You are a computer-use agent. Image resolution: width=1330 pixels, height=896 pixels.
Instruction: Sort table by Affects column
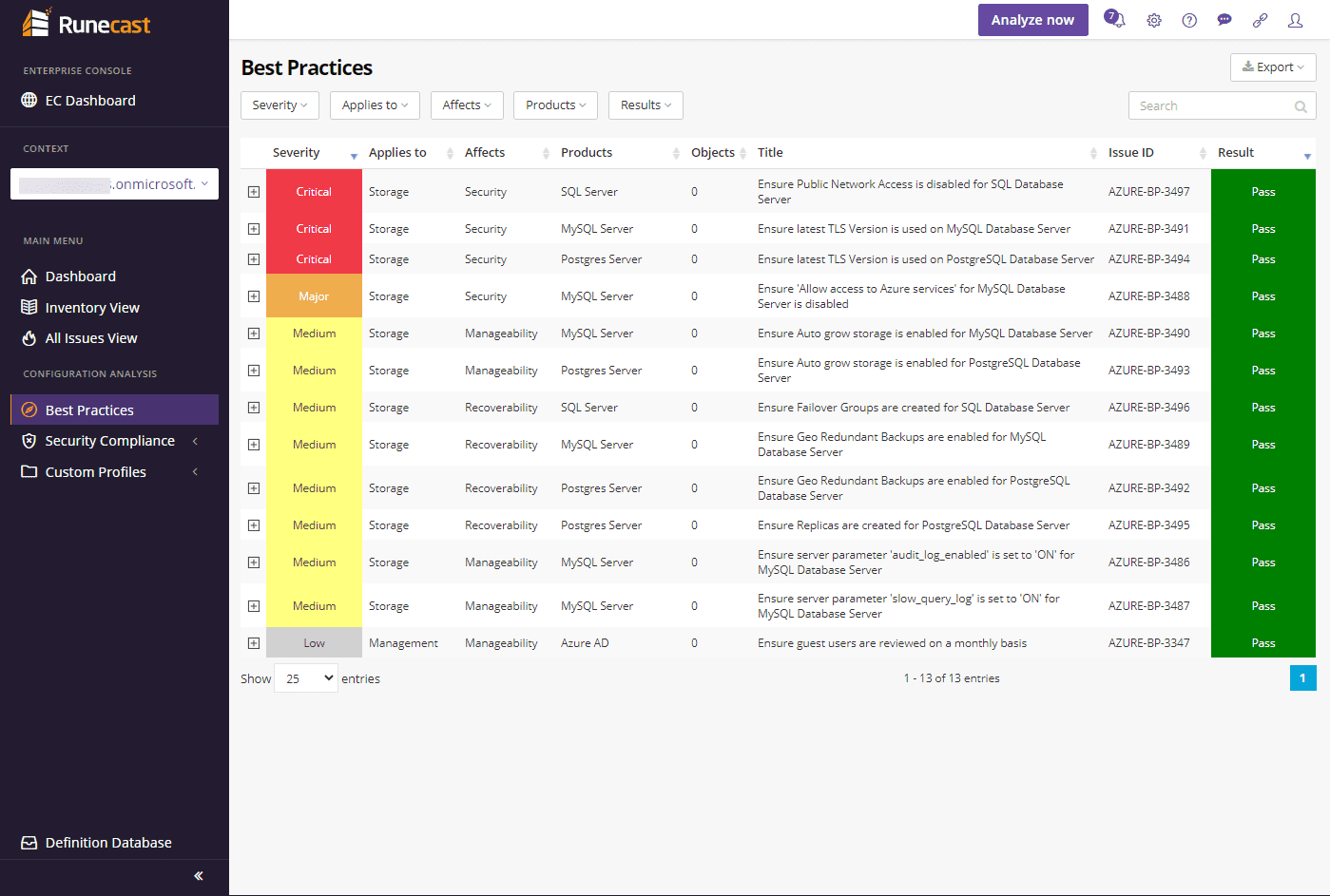tap(507, 153)
